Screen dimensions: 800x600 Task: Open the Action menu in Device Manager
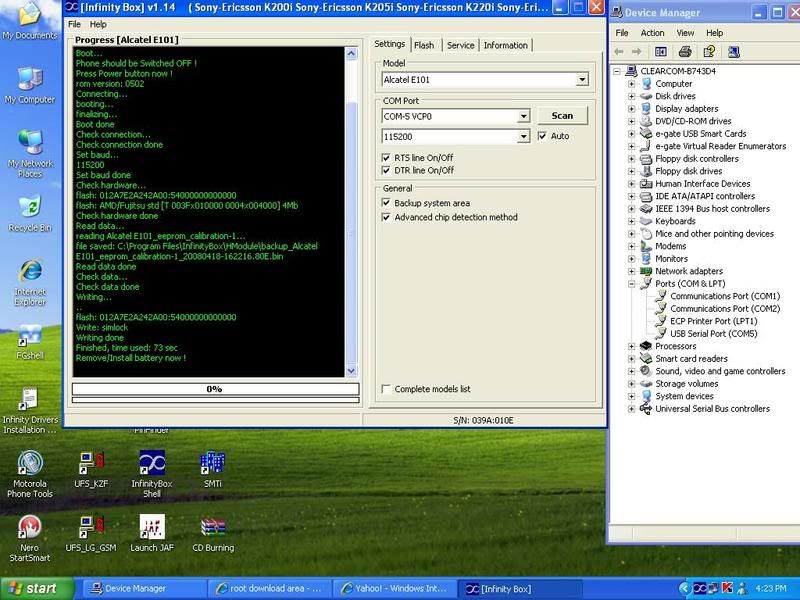click(x=652, y=32)
